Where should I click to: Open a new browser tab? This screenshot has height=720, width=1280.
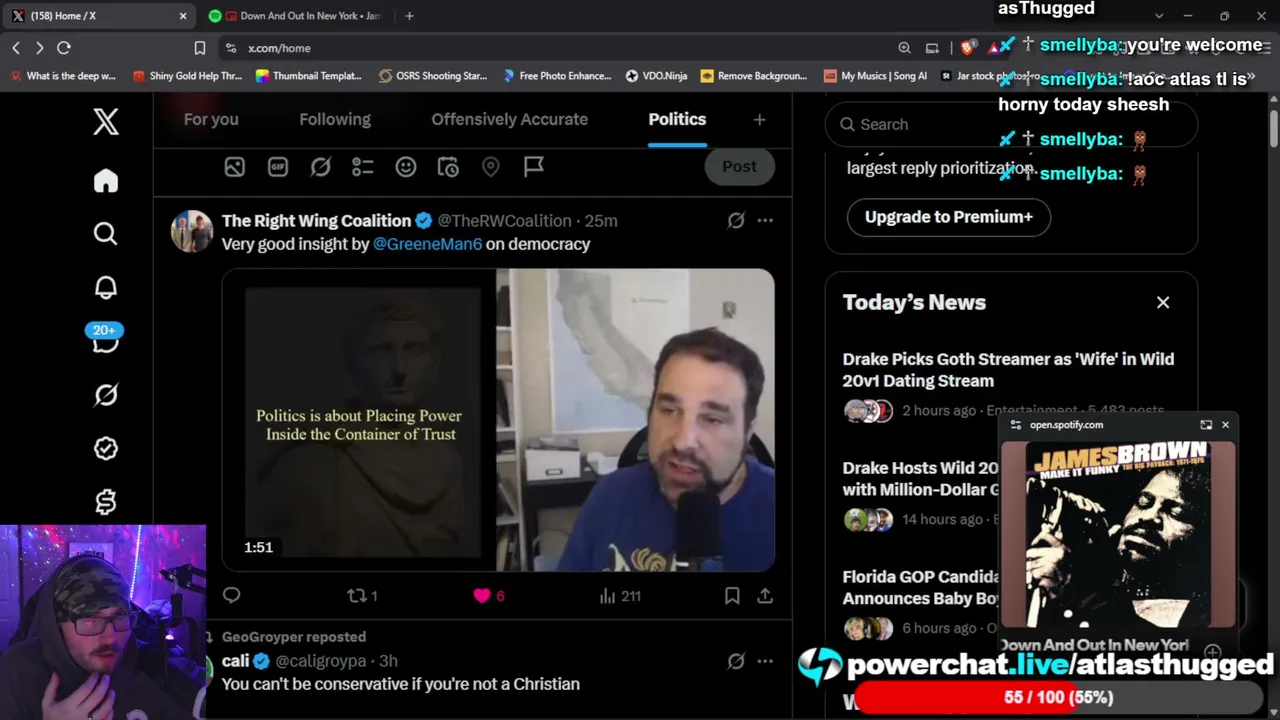pos(409,16)
